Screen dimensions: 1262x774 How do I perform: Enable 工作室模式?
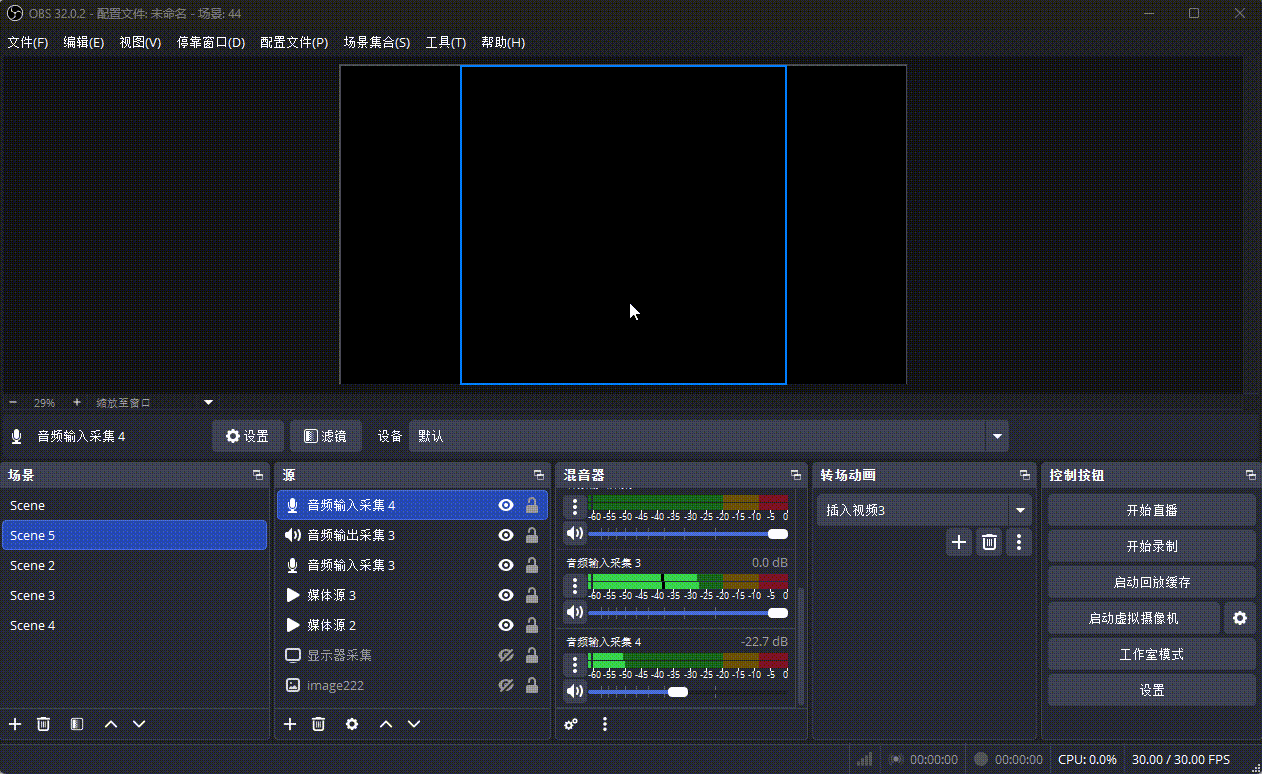pyautogui.click(x=1151, y=654)
